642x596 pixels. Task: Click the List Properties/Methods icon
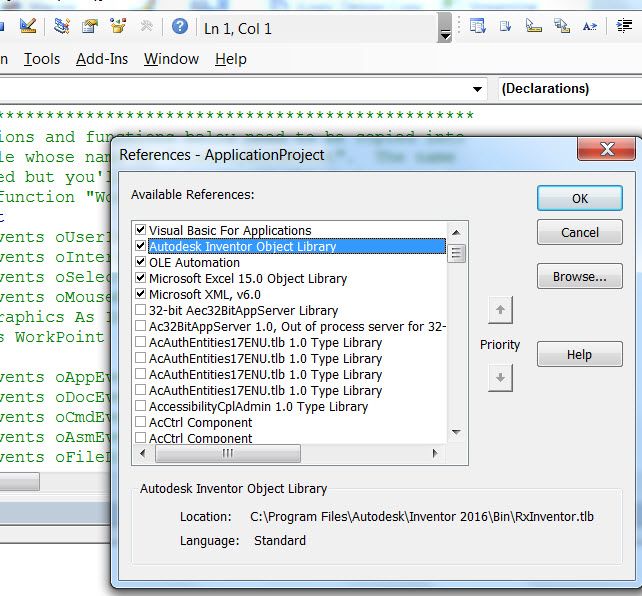click(x=477, y=27)
